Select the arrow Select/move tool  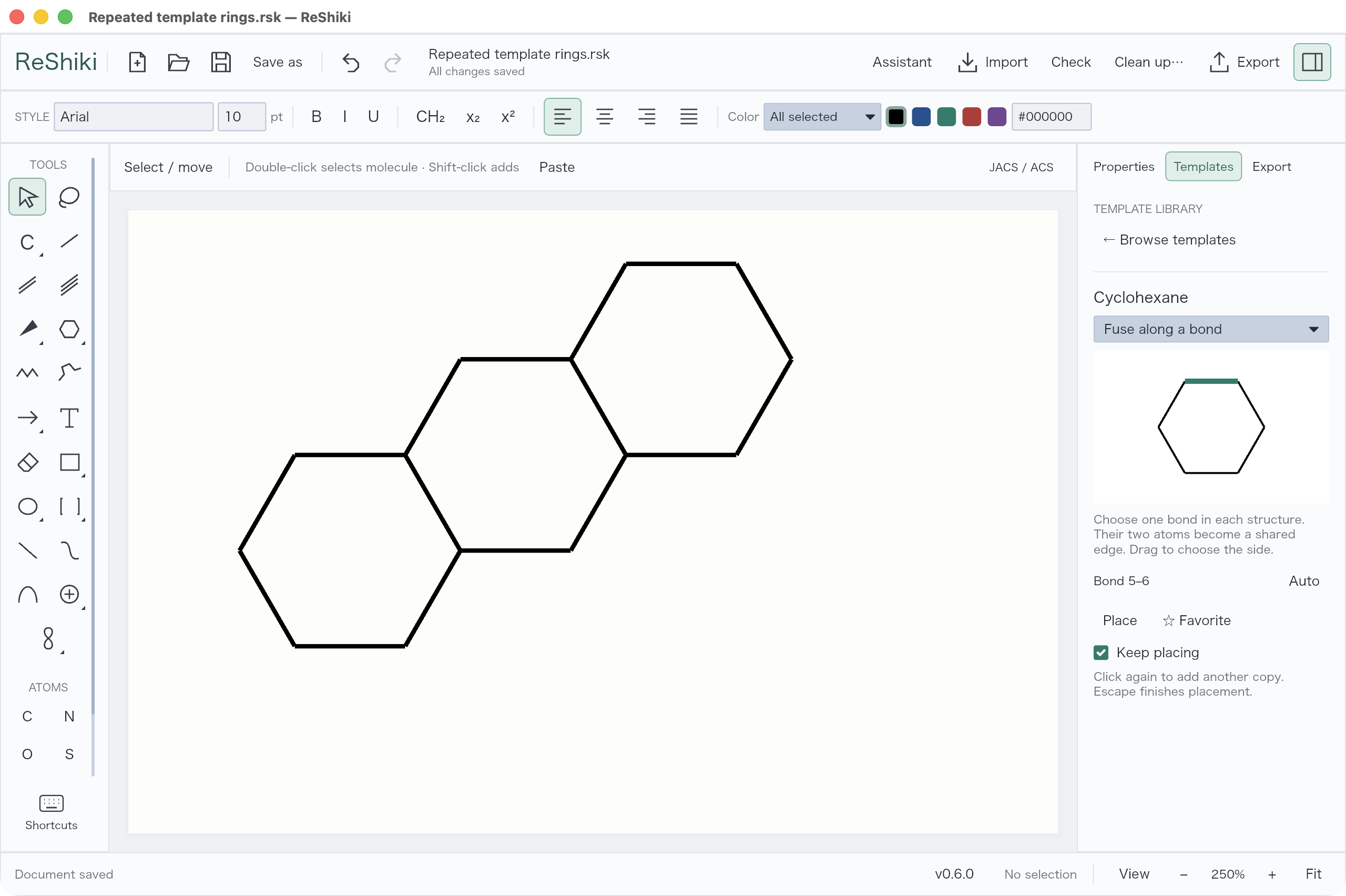pos(27,197)
